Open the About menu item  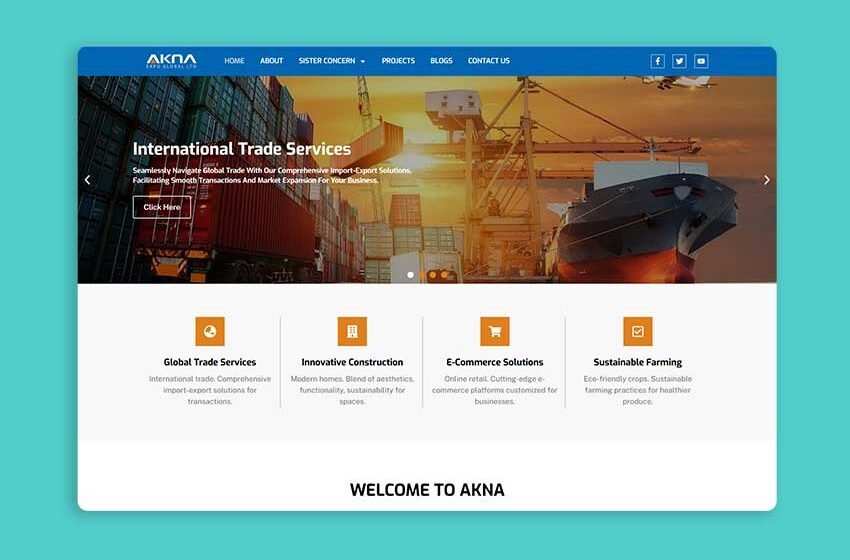click(x=272, y=61)
